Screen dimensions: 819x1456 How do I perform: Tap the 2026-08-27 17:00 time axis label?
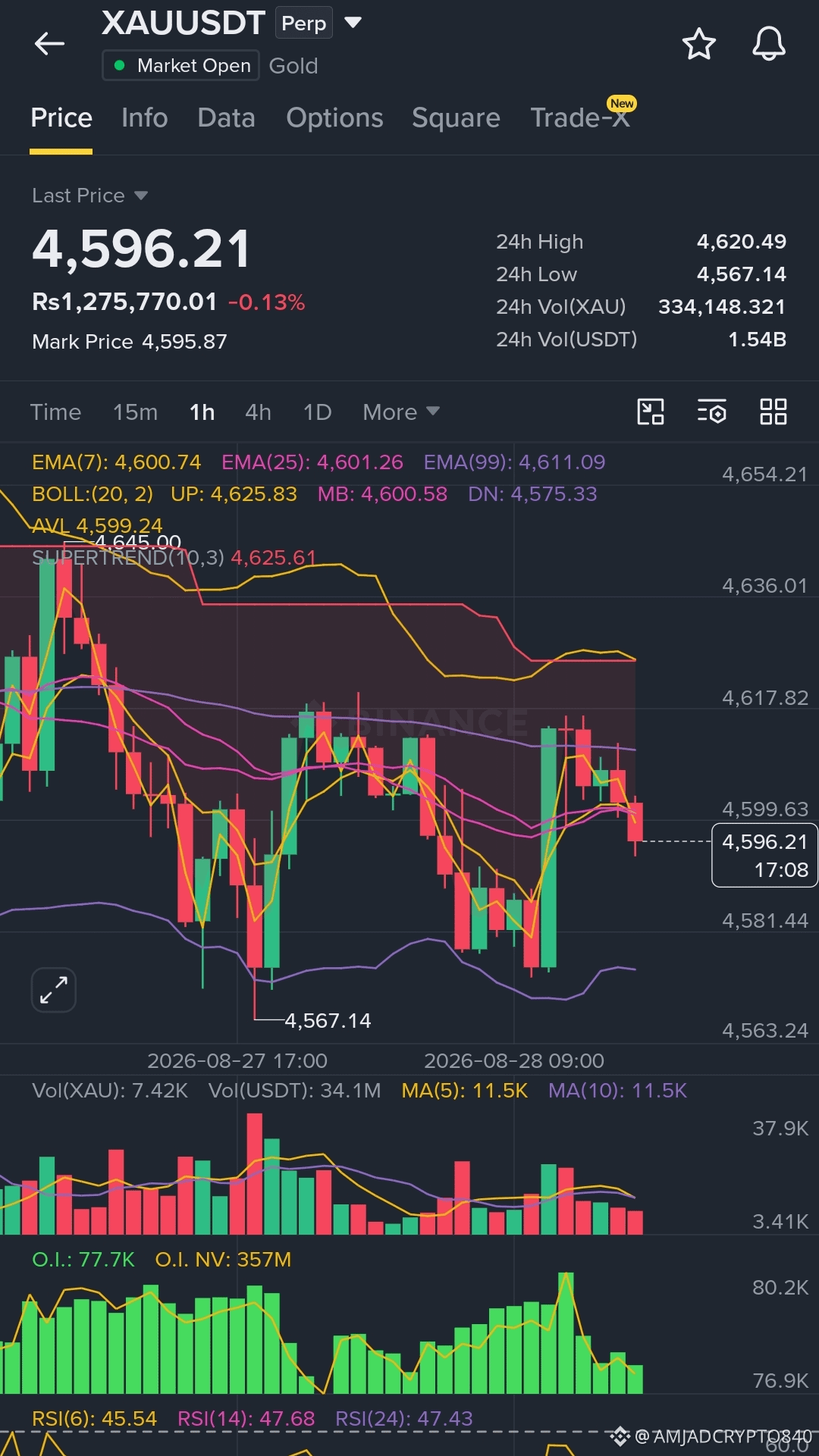237,1060
